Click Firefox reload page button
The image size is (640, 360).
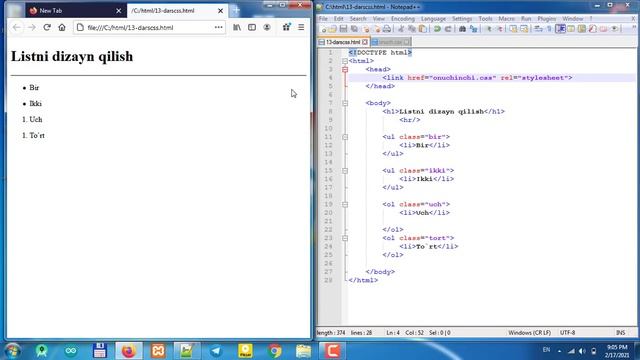(47, 27)
